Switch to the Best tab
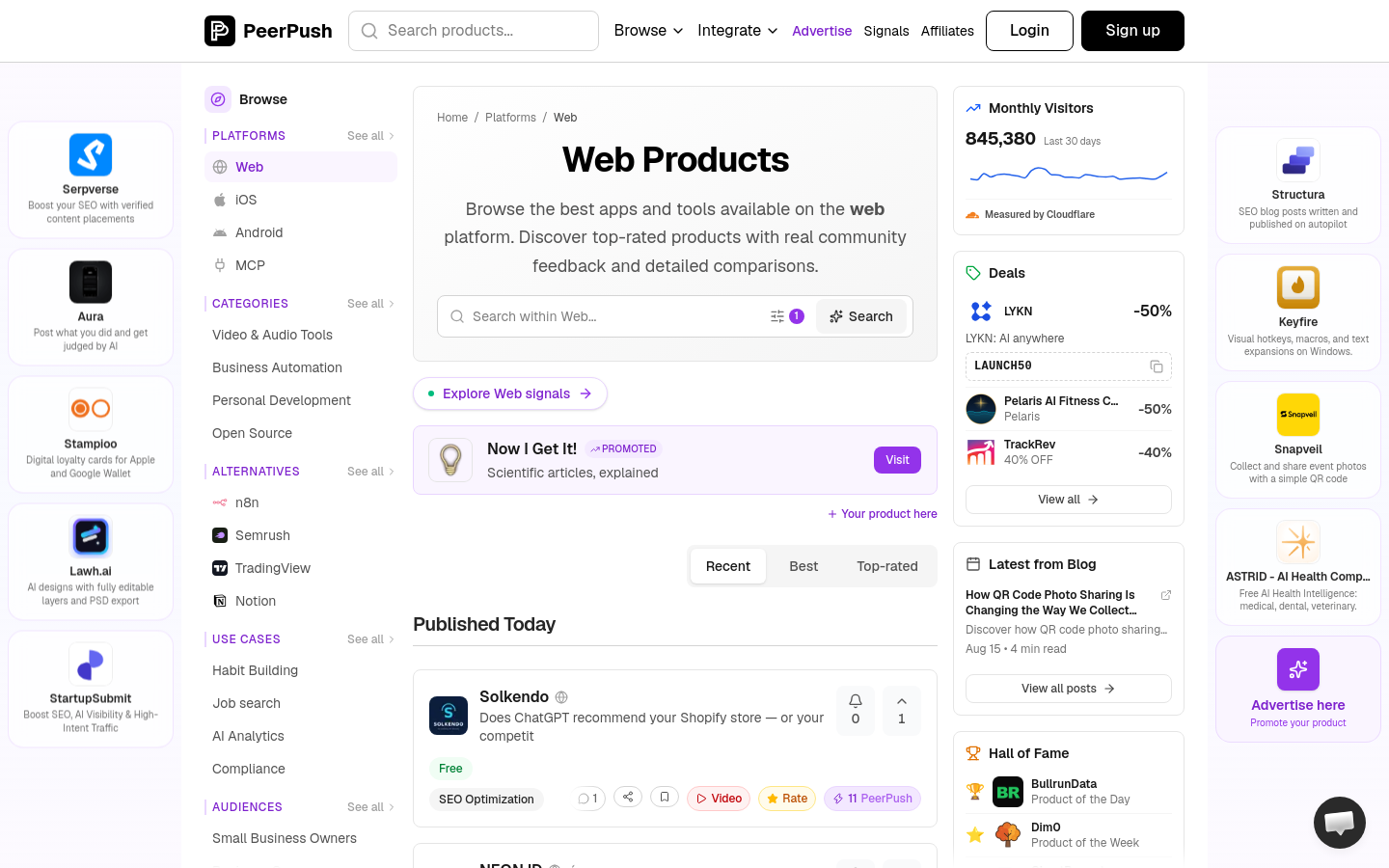Image resolution: width=1389 pixels, height=868 pixels. [x=803, y=566]
